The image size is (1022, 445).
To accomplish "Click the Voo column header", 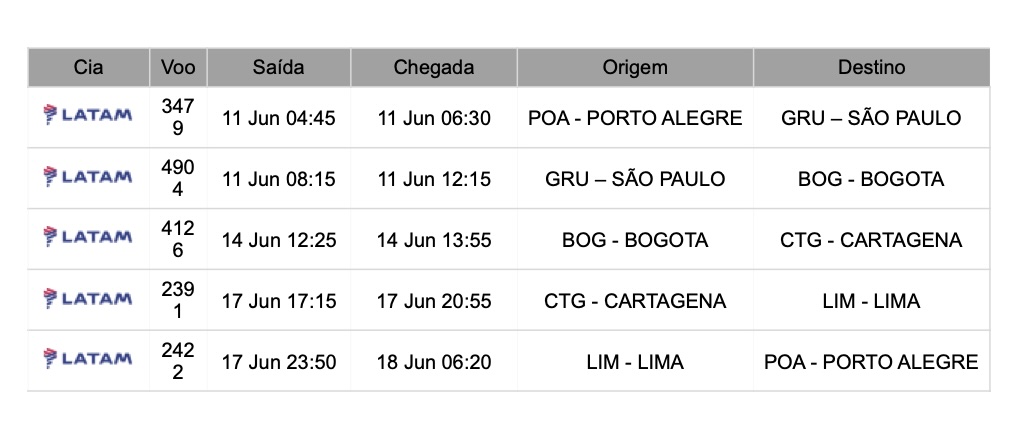I will pyautogui.click(x=178, y=67).
